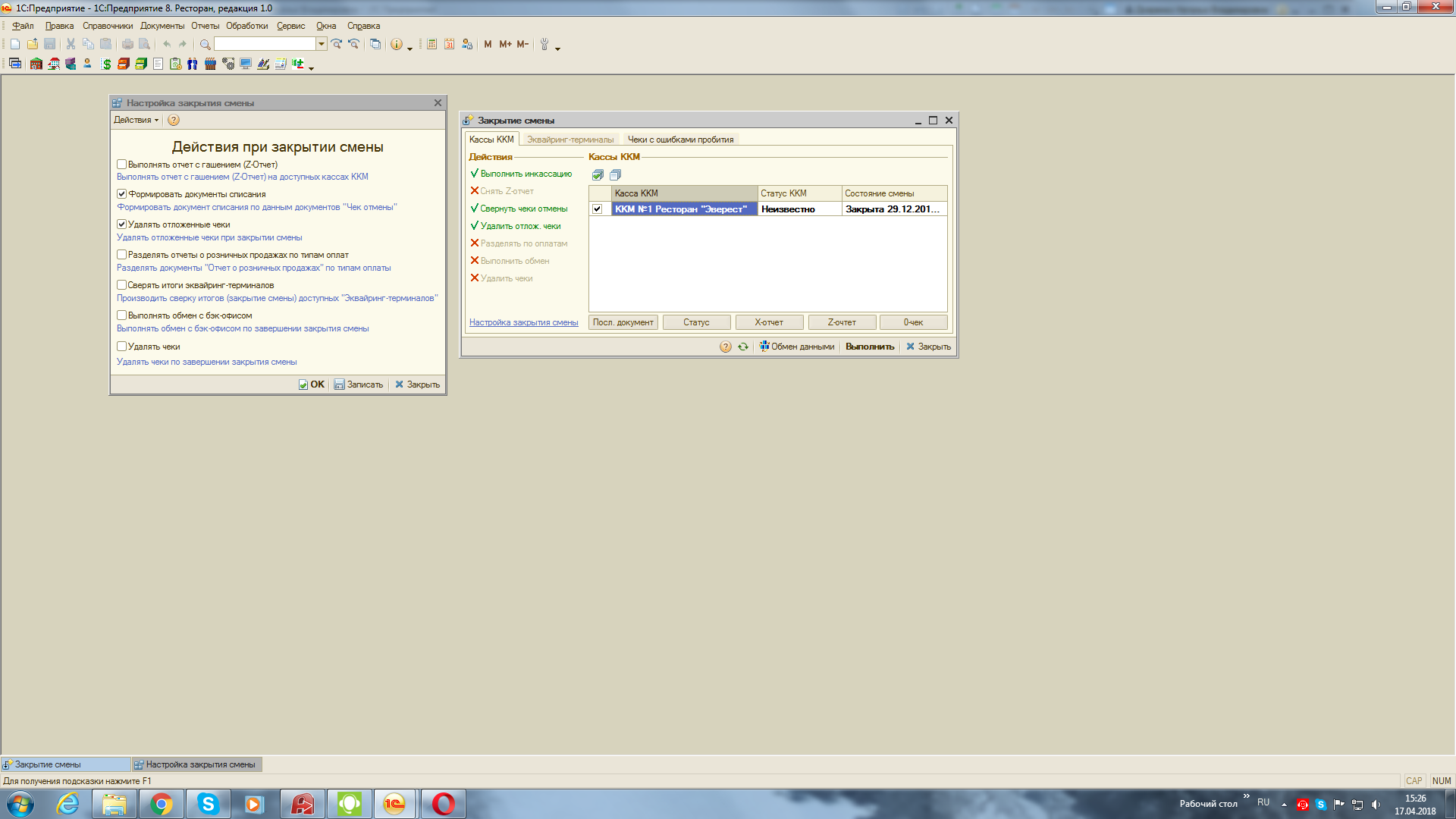Image resolution: width=1456 pixels, height=819 pixels.
Task: Click the Find next icon
Action: 337,44
